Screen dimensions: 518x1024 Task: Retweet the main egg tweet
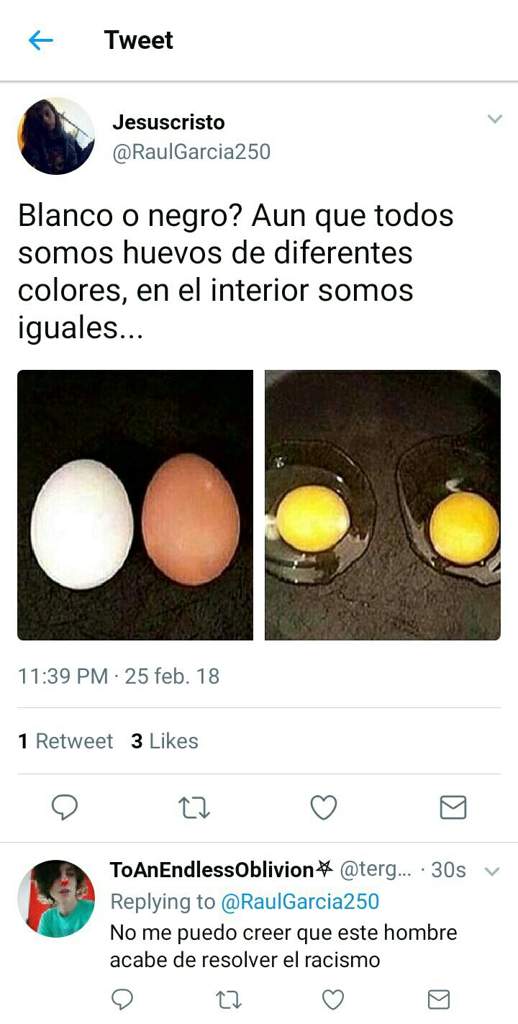pos(194,808)
